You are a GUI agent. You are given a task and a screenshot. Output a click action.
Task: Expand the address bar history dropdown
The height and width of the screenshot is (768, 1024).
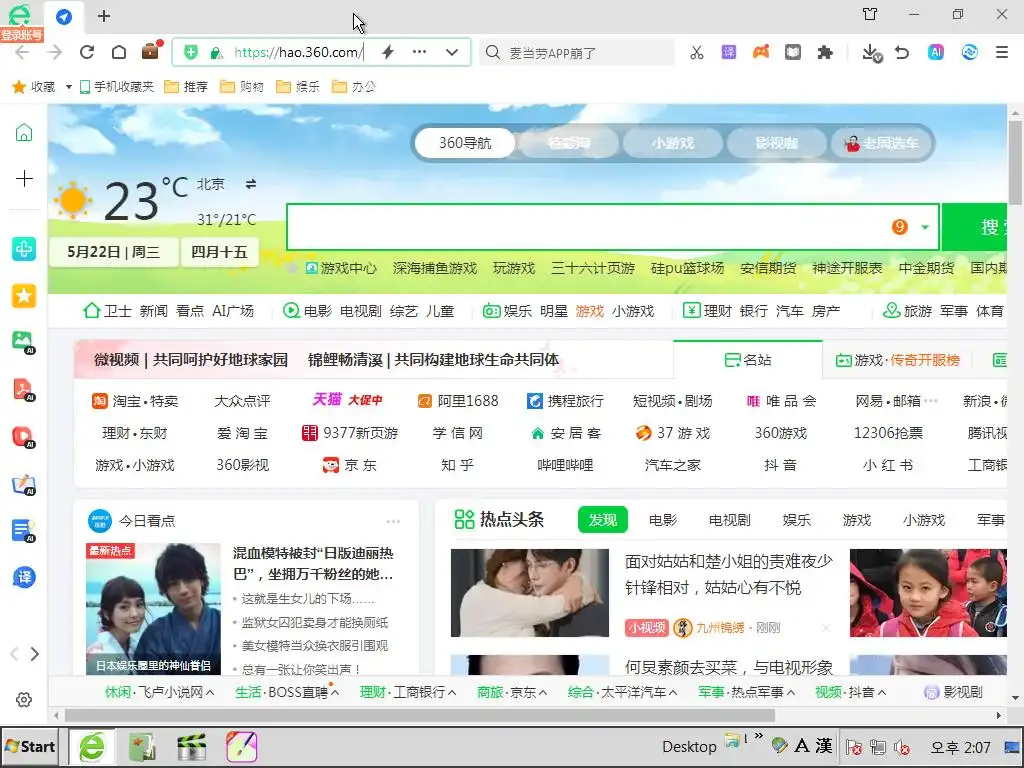click(452, 52)
